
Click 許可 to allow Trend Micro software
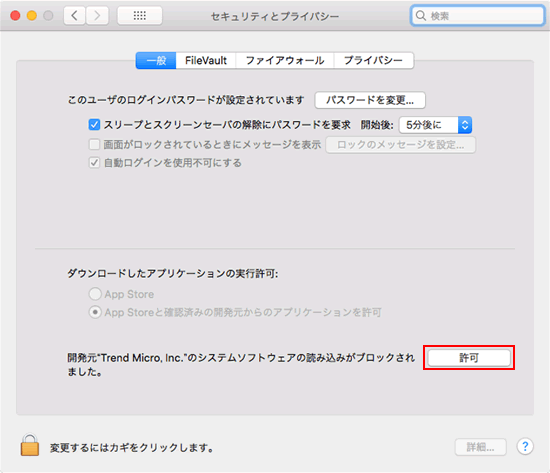coord(469,358)
